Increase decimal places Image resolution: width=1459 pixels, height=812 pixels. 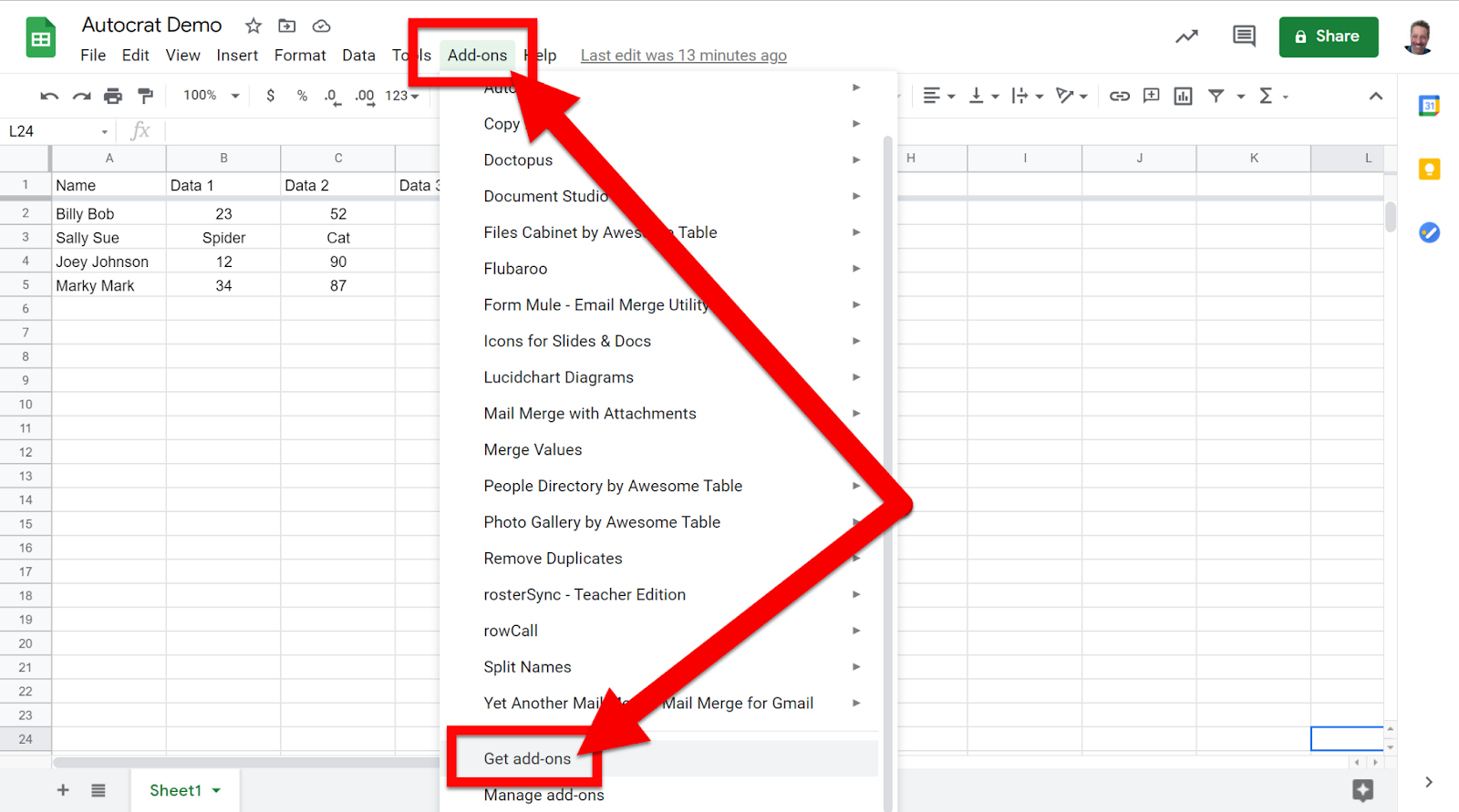(x=365, y=96)
